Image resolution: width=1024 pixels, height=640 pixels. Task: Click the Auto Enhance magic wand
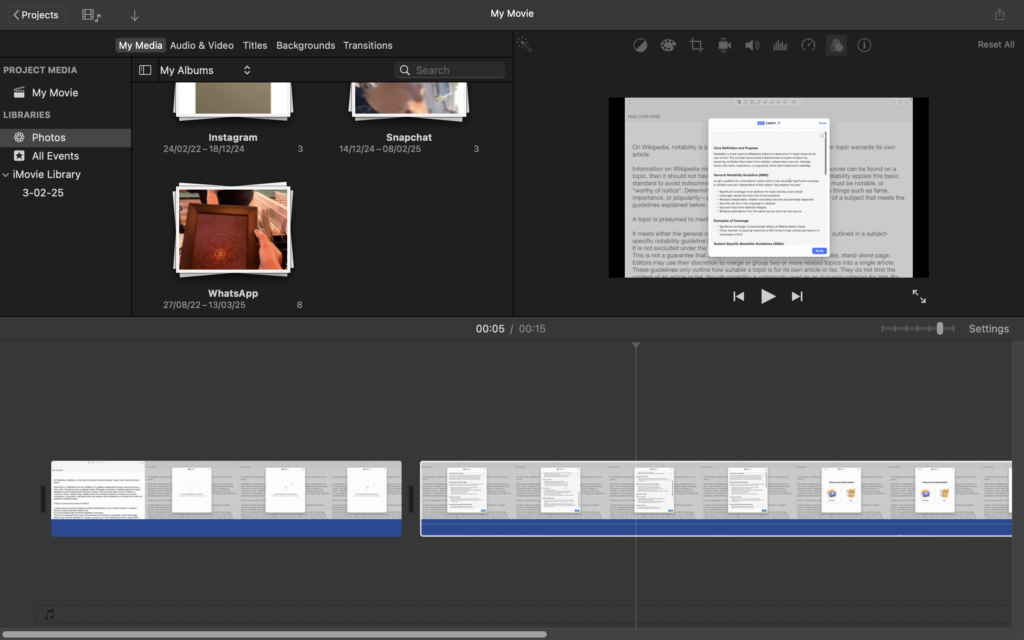[524, 45]
